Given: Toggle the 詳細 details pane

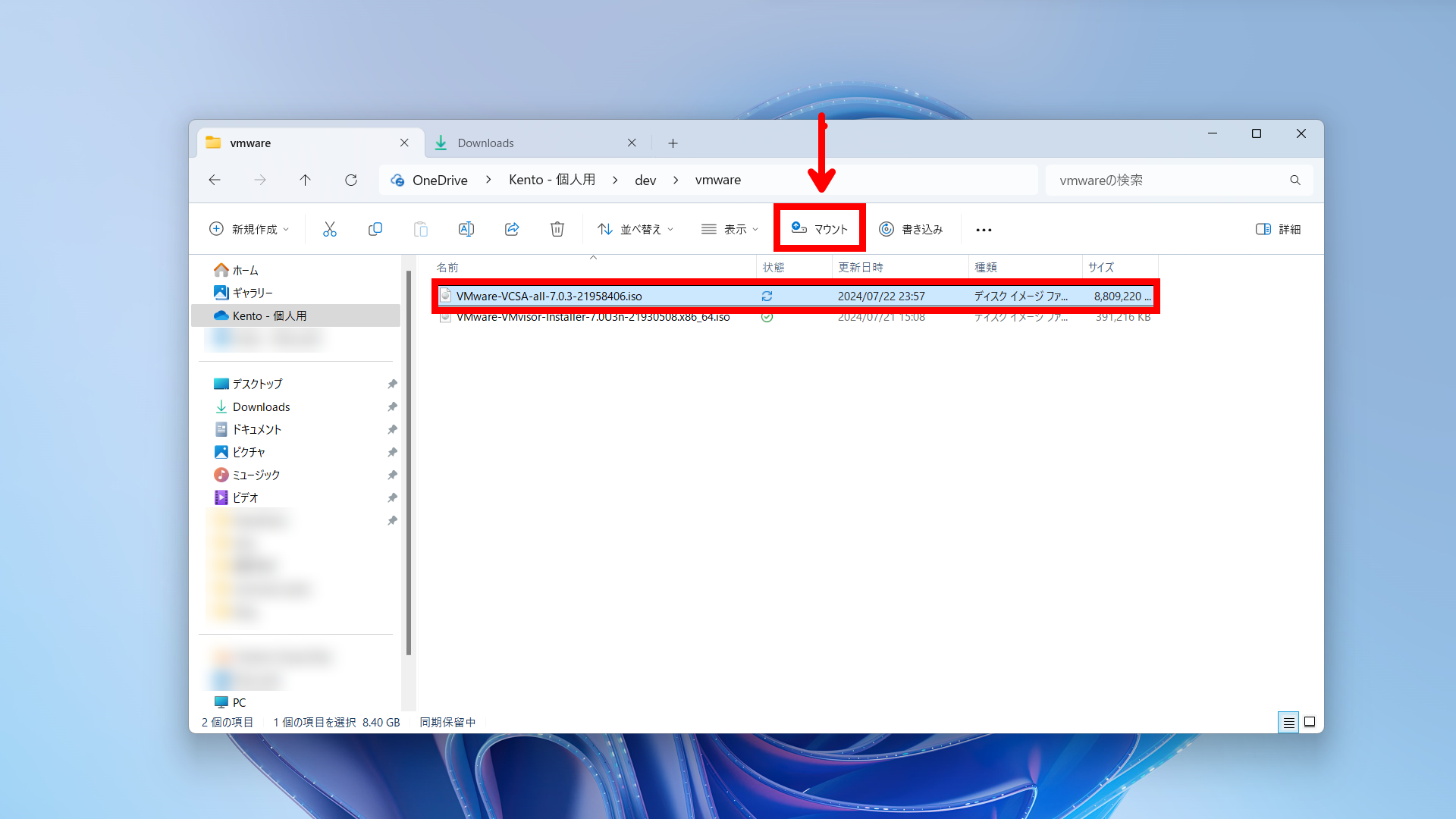Looking at the screenshot, I should click(x=1278, y=229).
